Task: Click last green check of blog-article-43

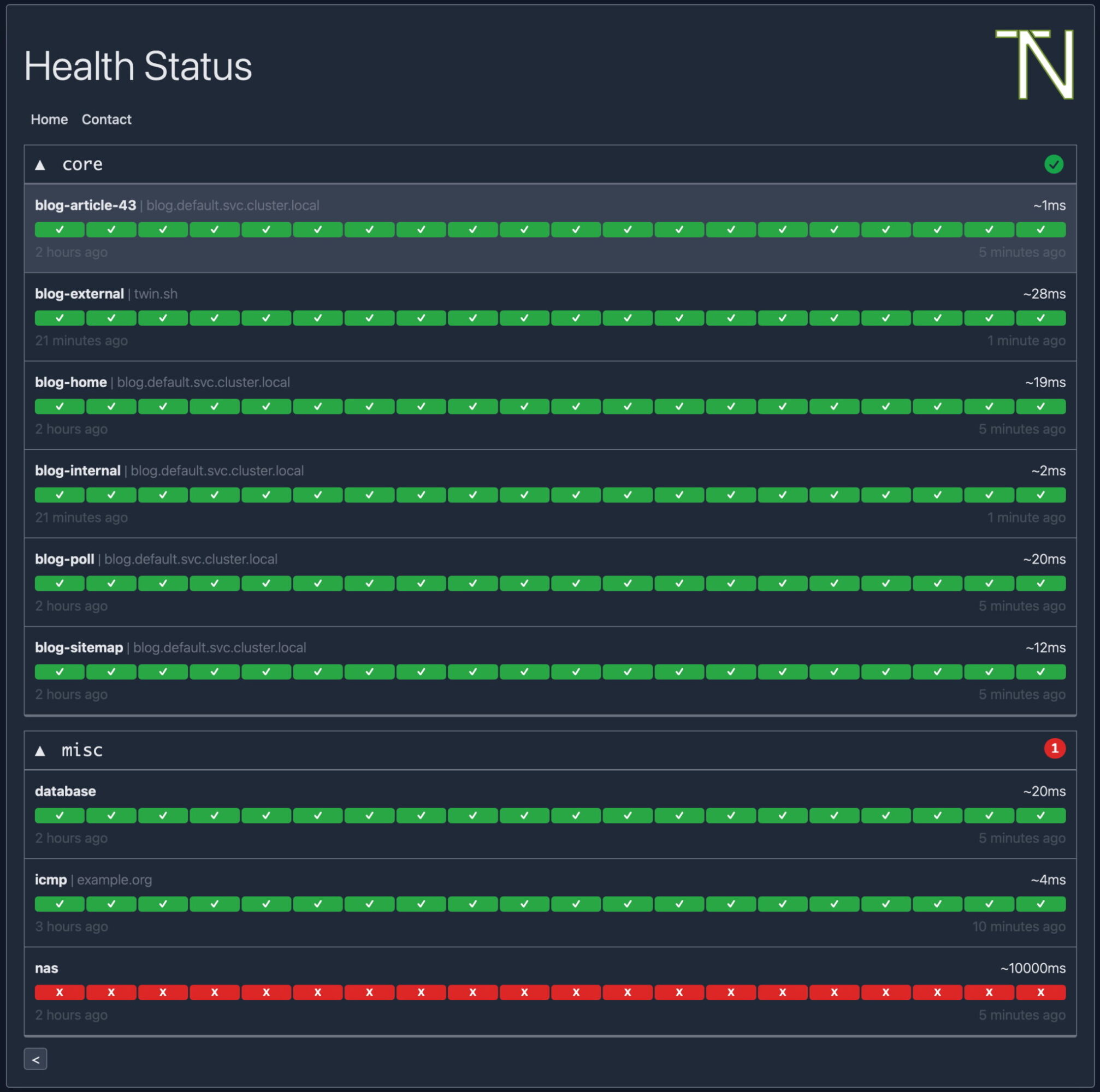Action: pos(1041,229)
